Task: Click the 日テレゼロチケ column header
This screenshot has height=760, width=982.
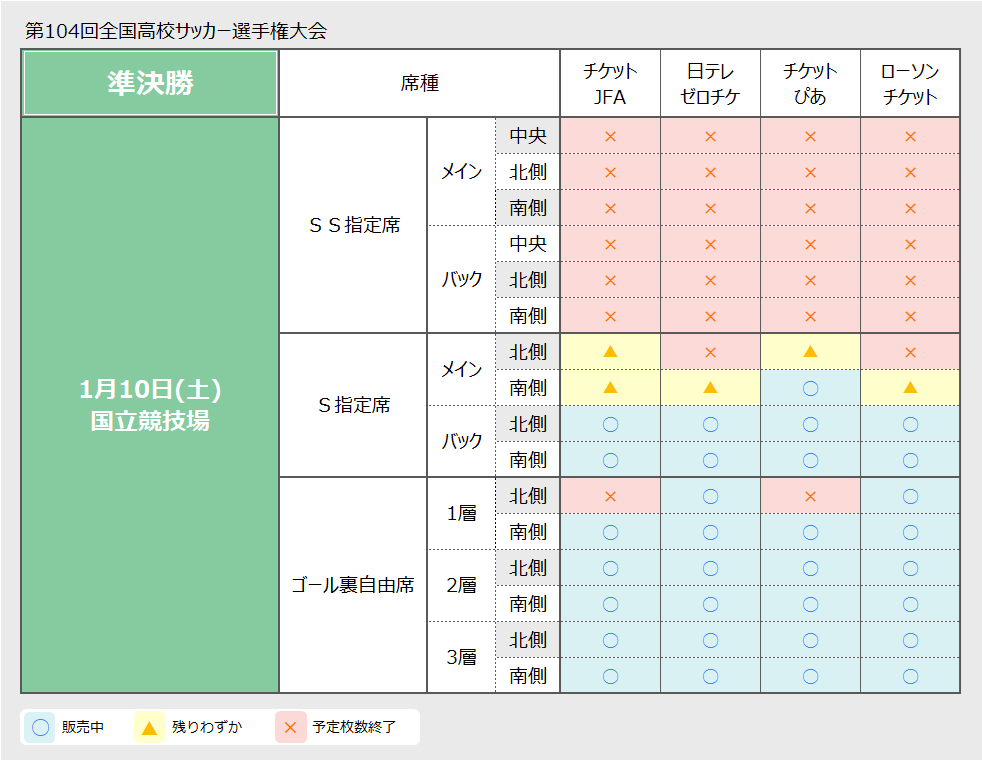Action: click(710, 83)
